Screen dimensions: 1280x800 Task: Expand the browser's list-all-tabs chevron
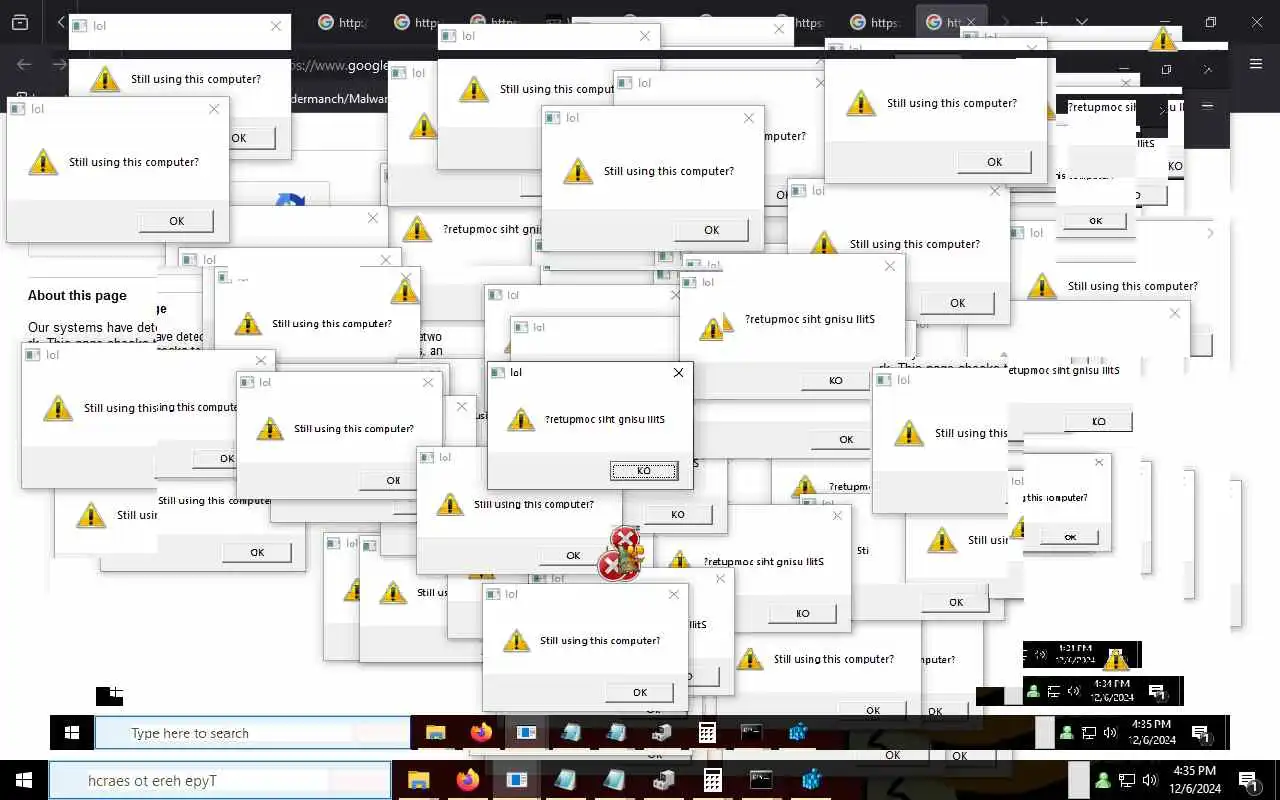tap(1081, 22)
